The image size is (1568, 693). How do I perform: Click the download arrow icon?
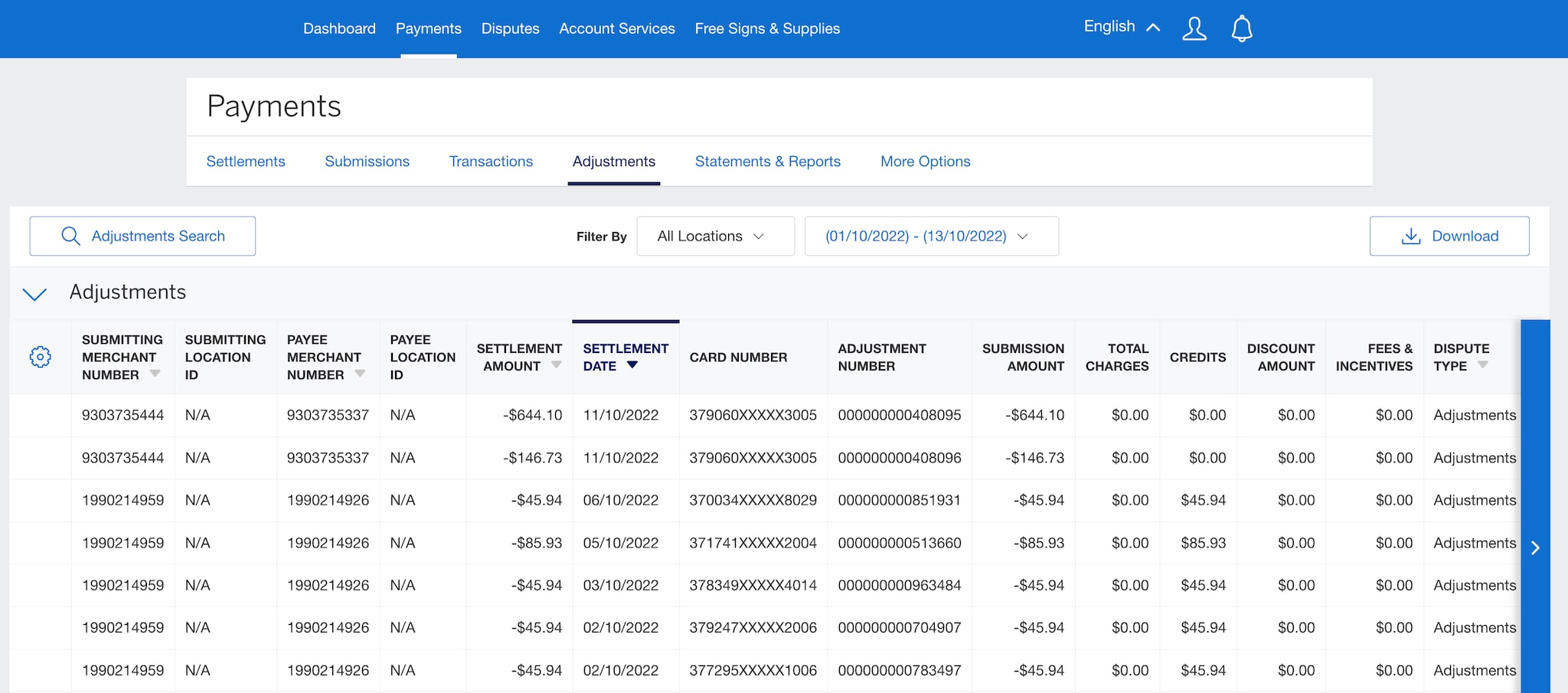click(1410, 236)
